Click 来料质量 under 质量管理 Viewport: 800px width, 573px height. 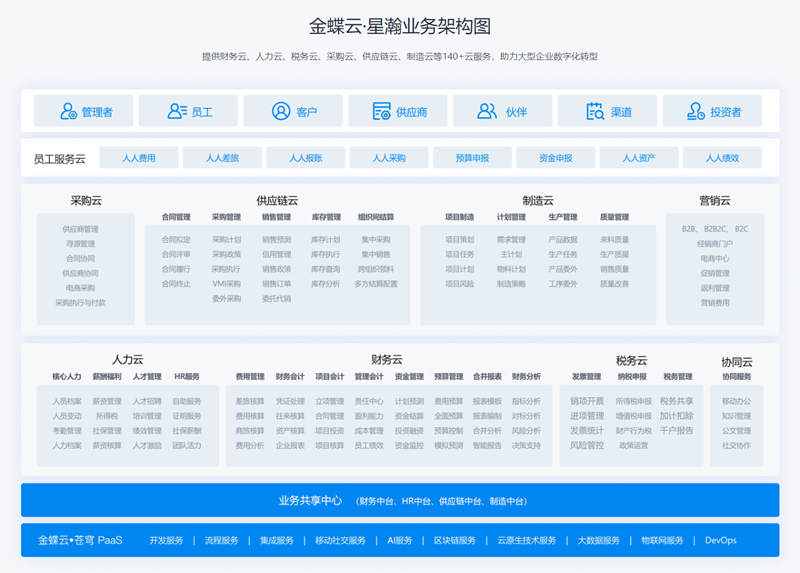(614, 239)
